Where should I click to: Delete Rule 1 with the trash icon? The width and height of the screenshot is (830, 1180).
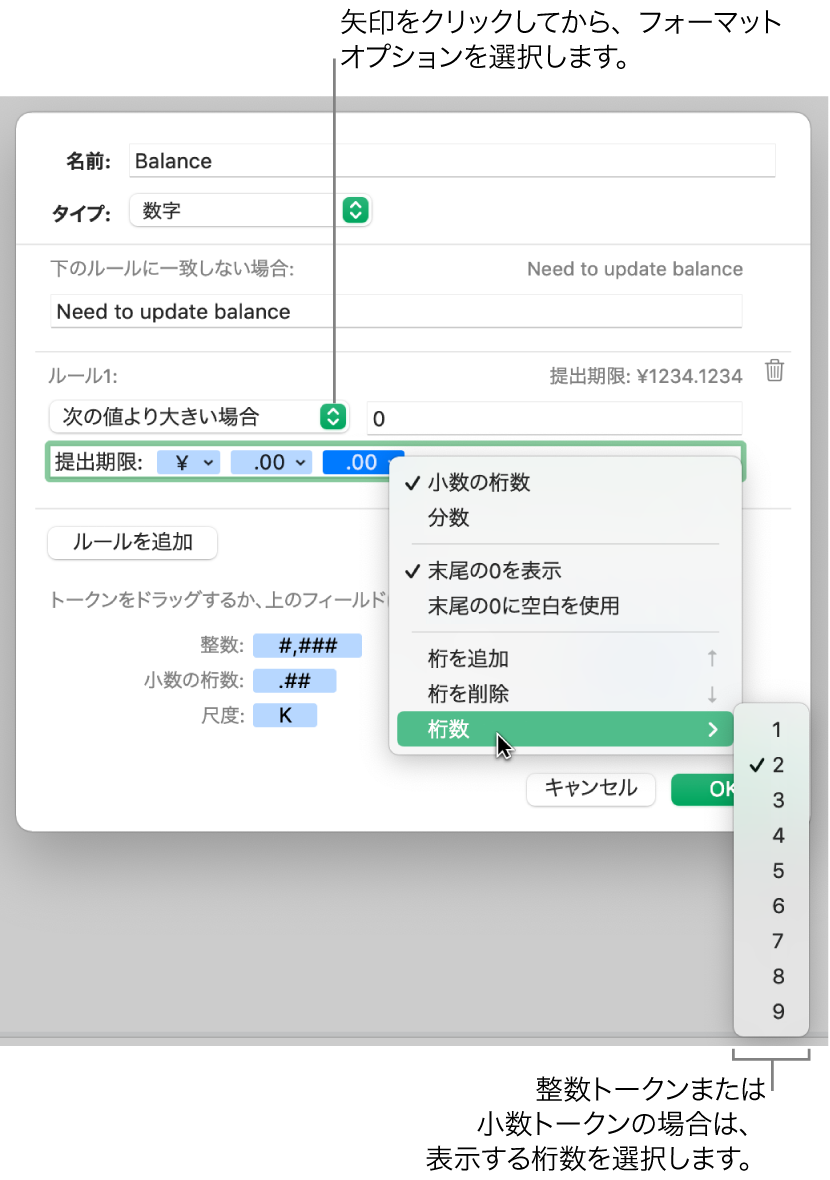click(774, 370)
